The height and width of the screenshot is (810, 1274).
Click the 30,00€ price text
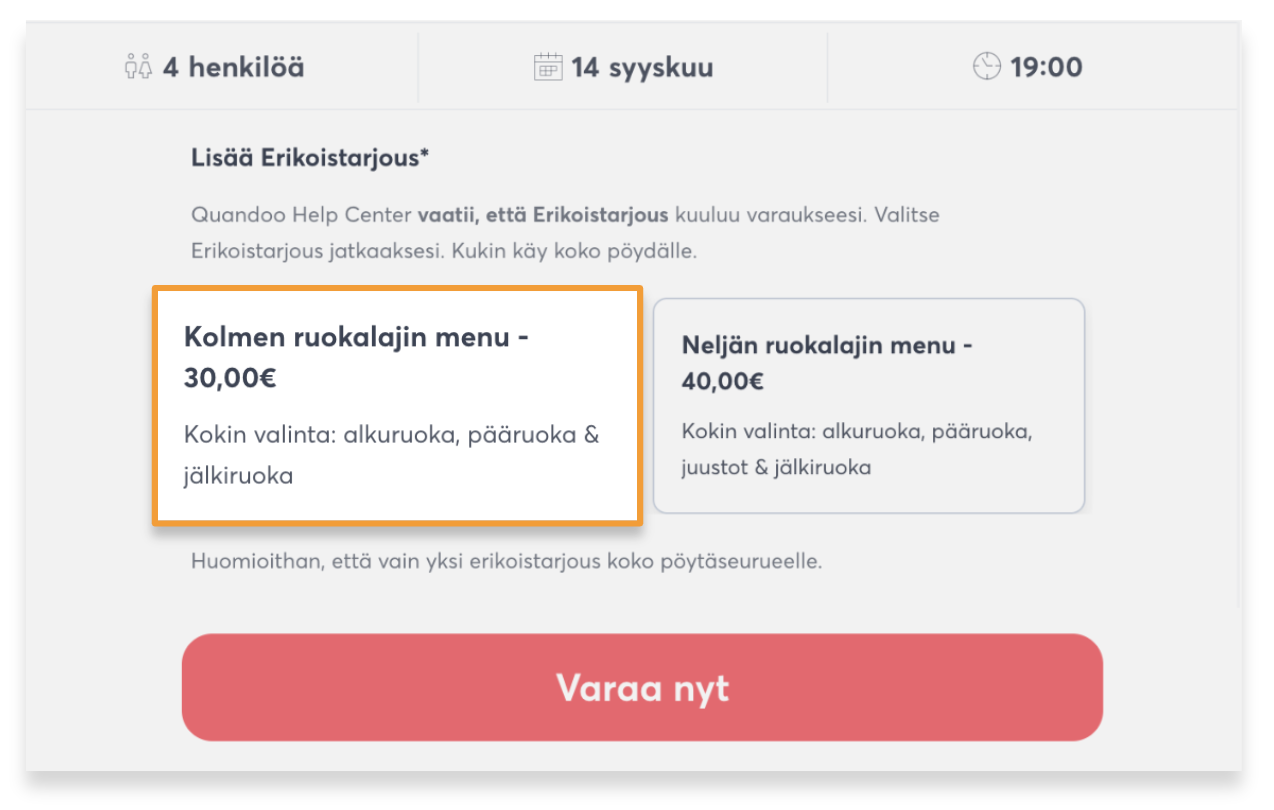230,378
